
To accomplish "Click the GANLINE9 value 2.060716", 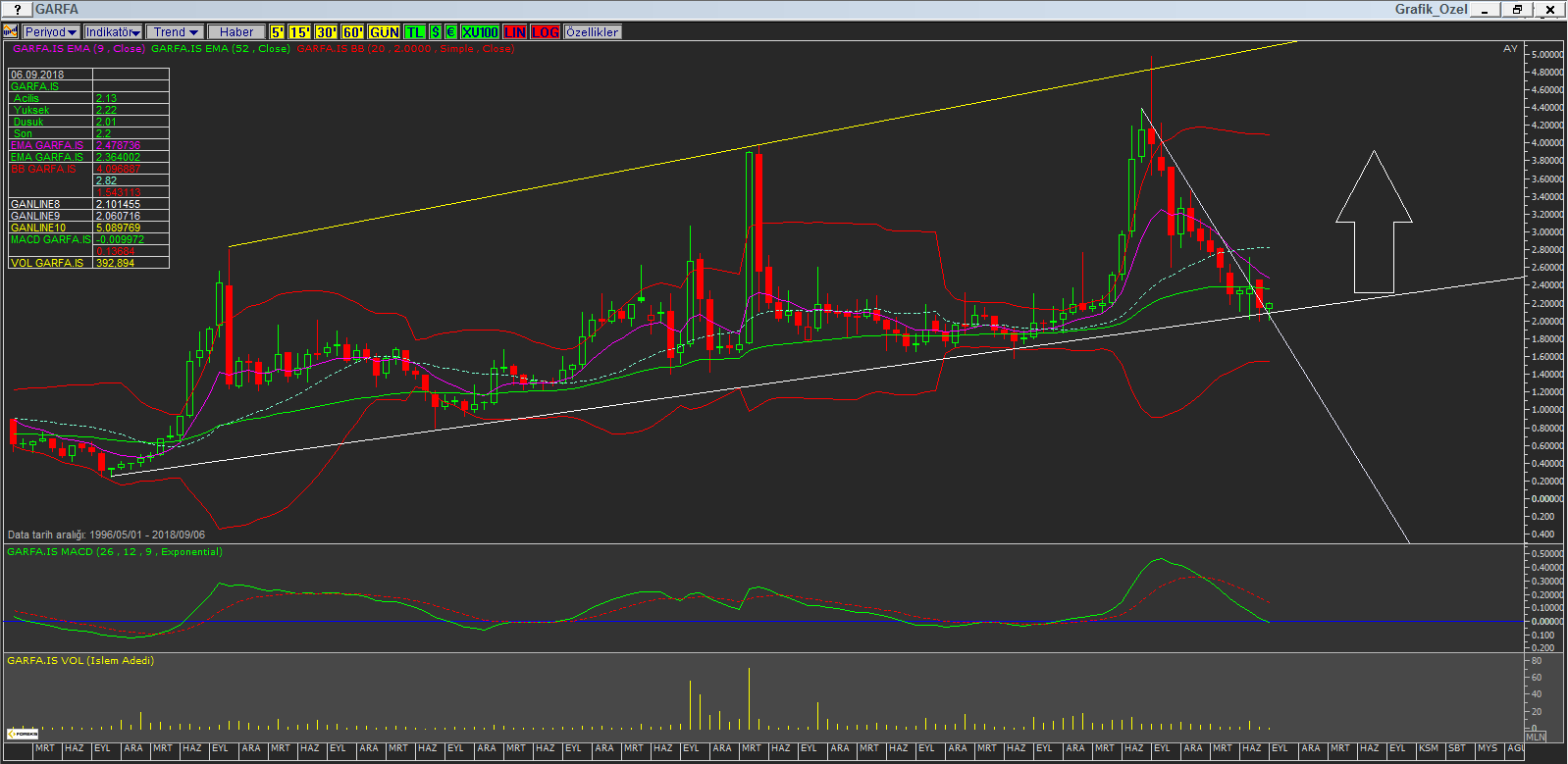I will 119,216.
